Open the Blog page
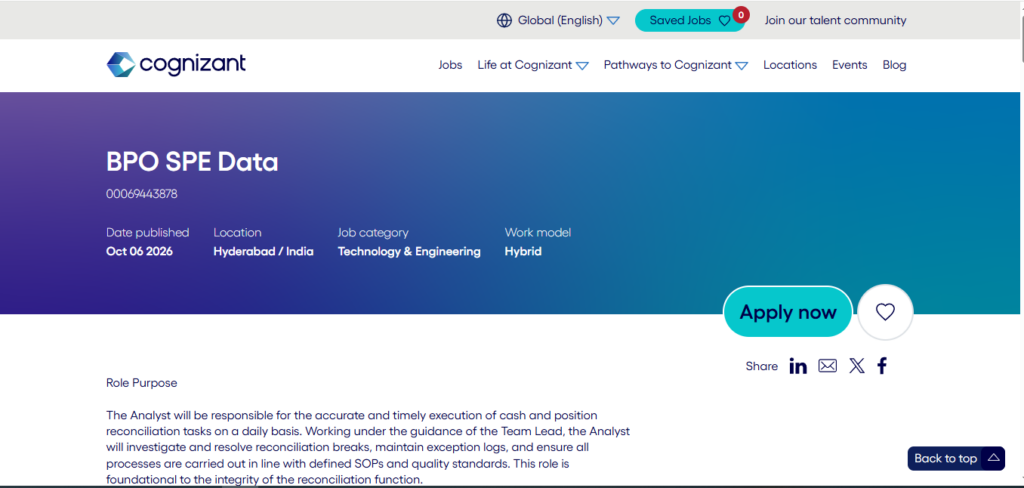This screenshot has width=1024, height=488. (x=894, y=65)
